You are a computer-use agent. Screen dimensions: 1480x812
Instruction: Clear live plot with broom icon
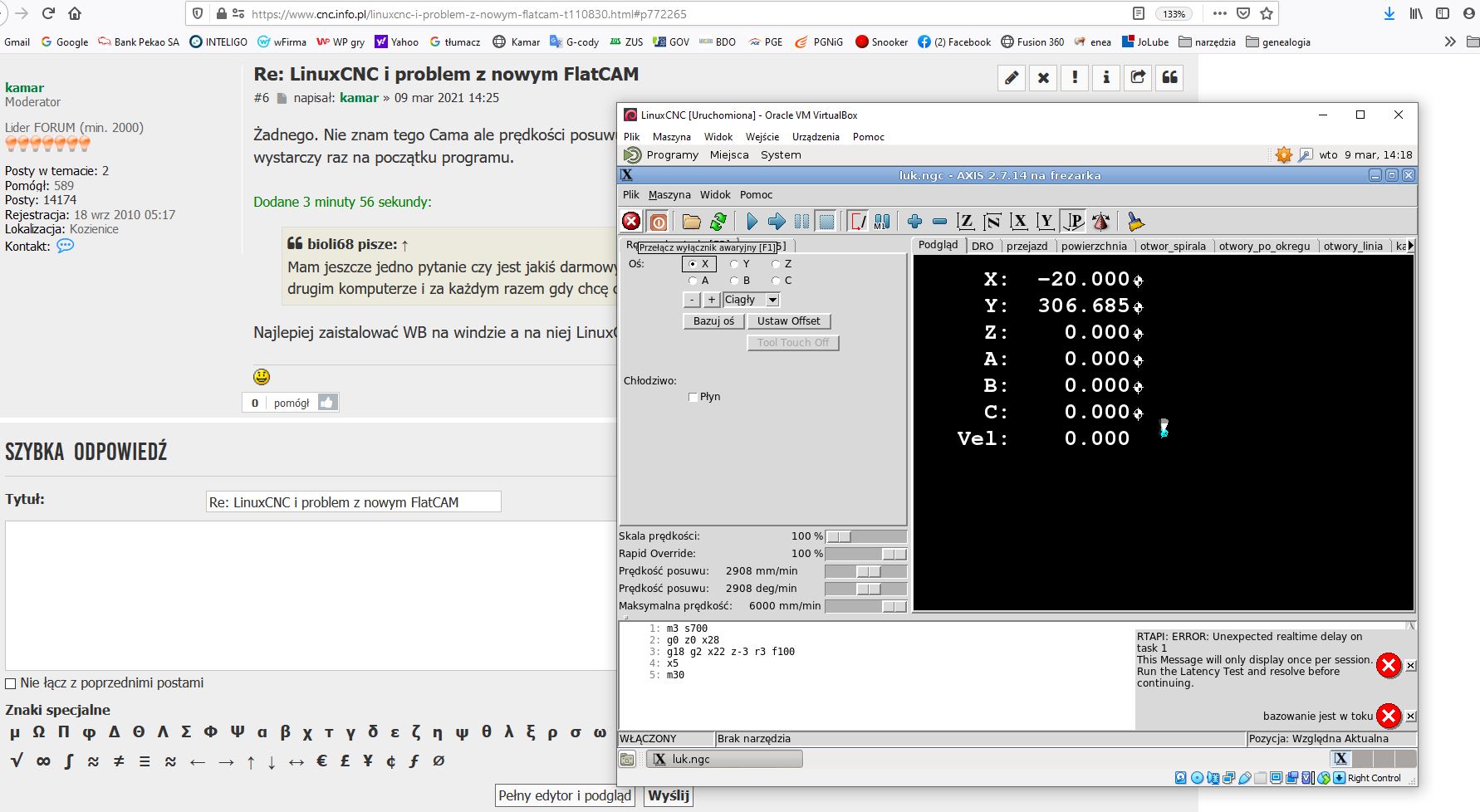tap(1135, 222)
